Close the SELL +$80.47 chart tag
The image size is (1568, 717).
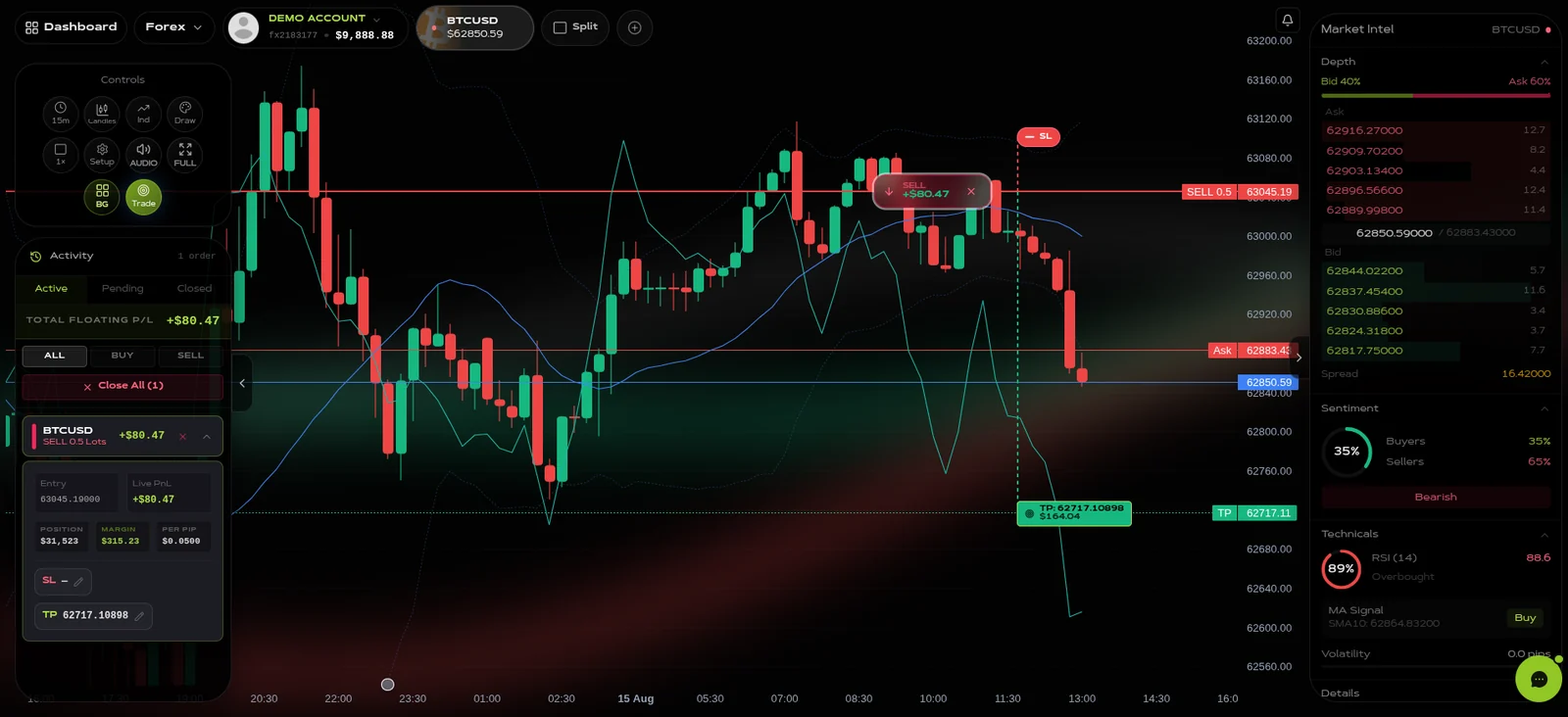pos(971,191)
